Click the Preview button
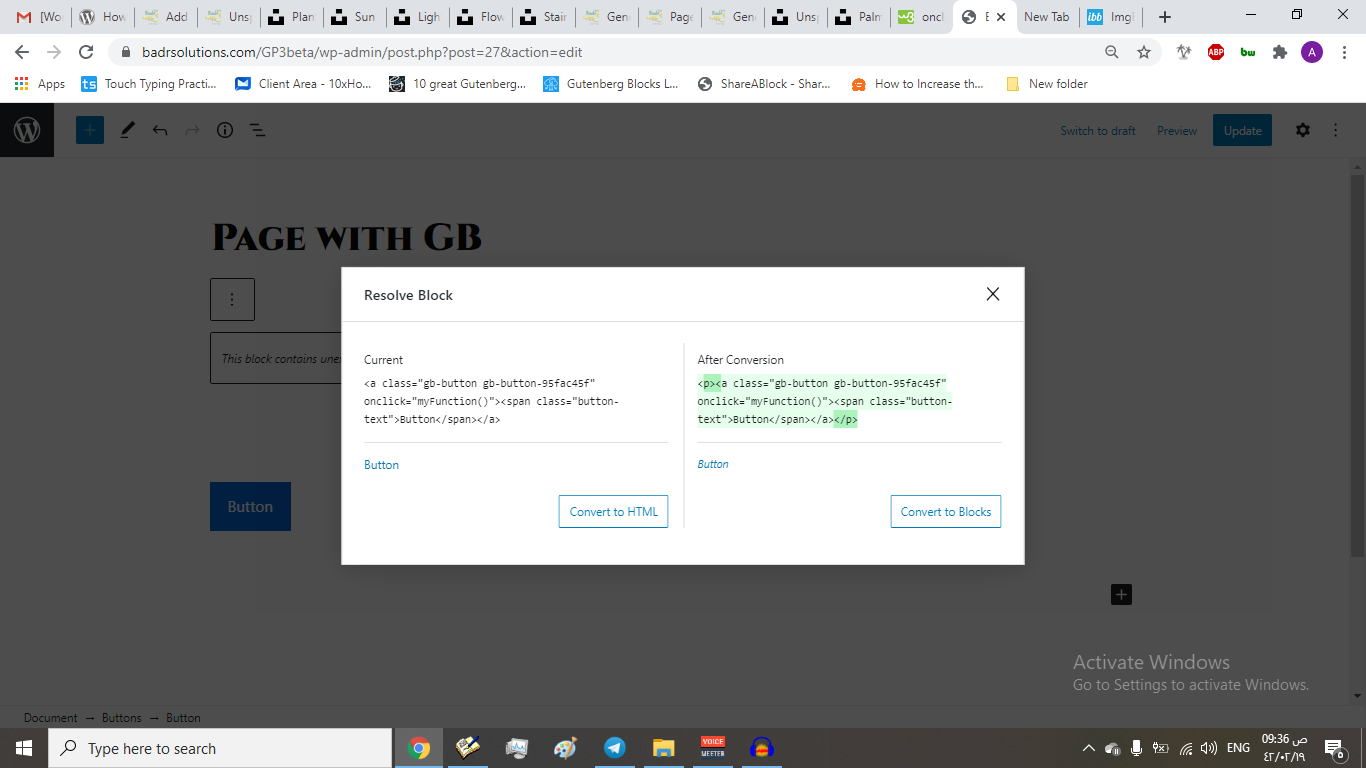Viewport: 1366px width, 768px height. (1177, 131)
